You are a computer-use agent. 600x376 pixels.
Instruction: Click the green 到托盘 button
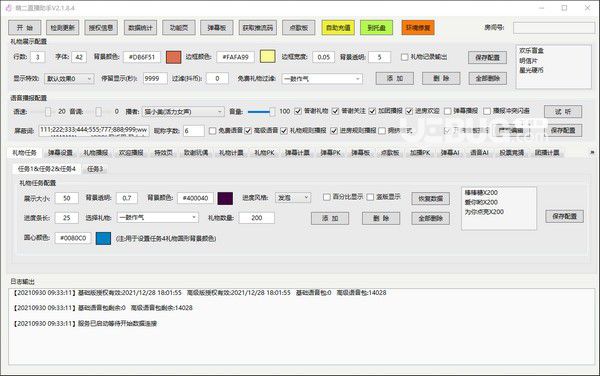pos(377,28)
